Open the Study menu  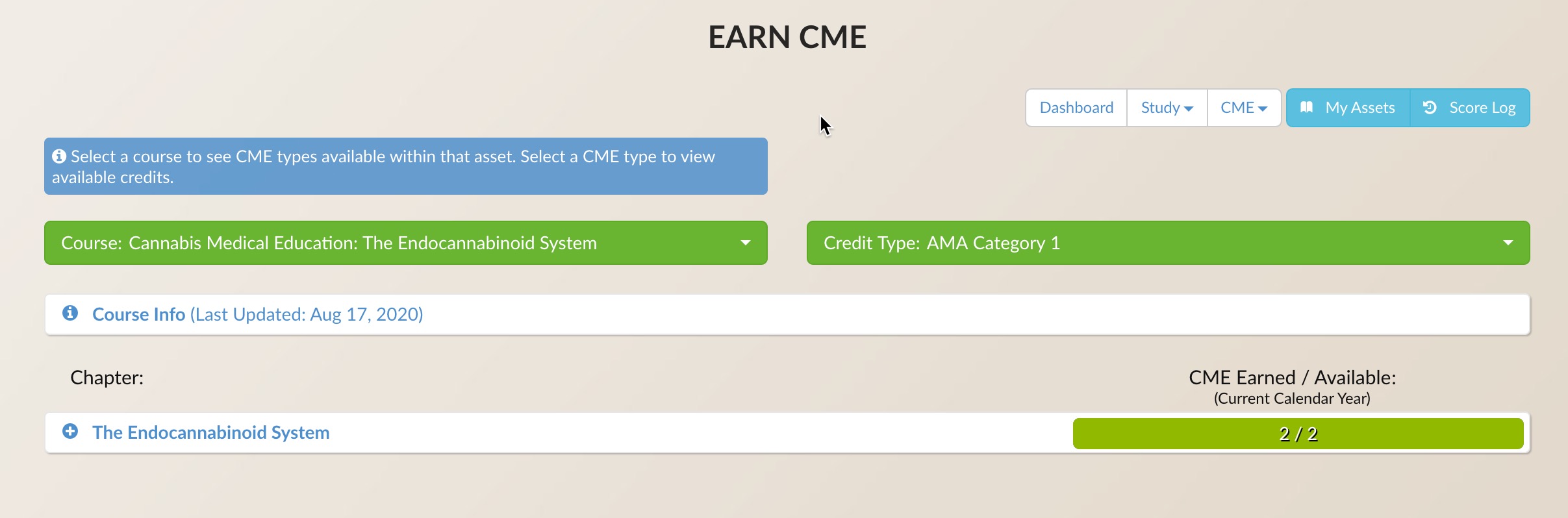tap(1167, 108)
